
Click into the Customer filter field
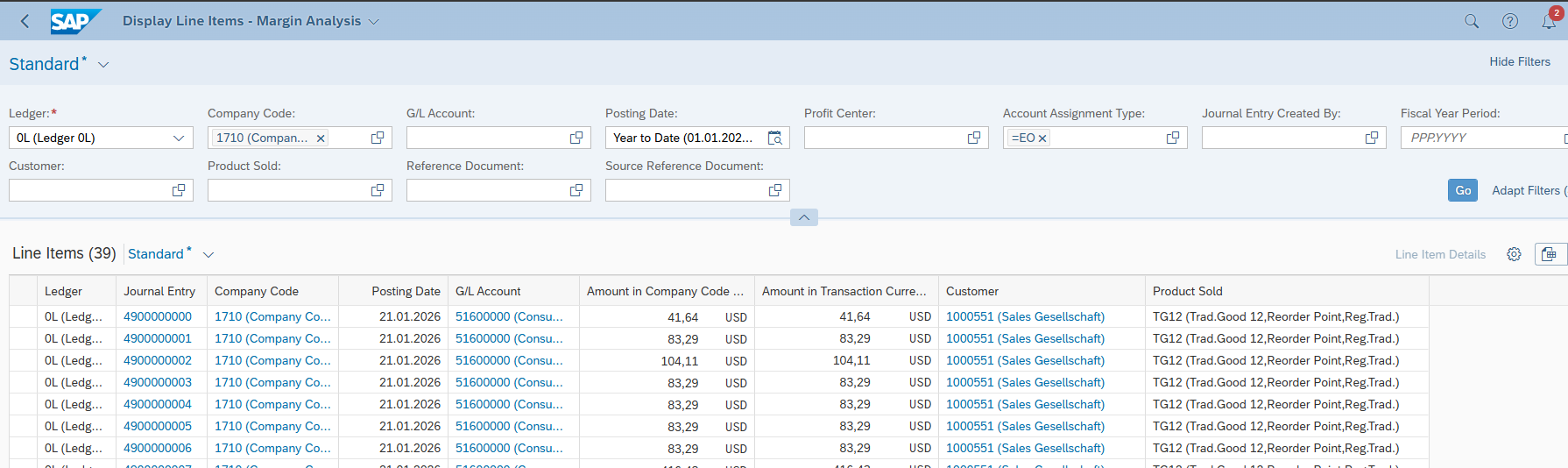coord(88,190)
